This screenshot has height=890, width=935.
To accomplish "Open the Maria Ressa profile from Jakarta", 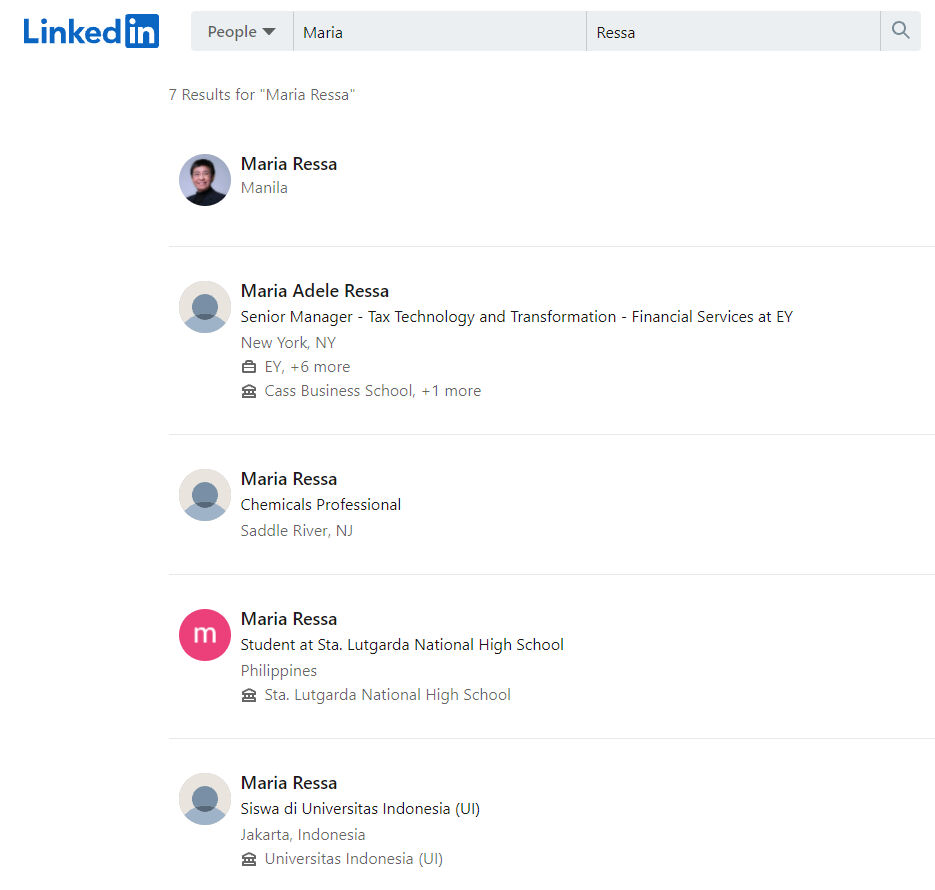I will tap(289, 783).
